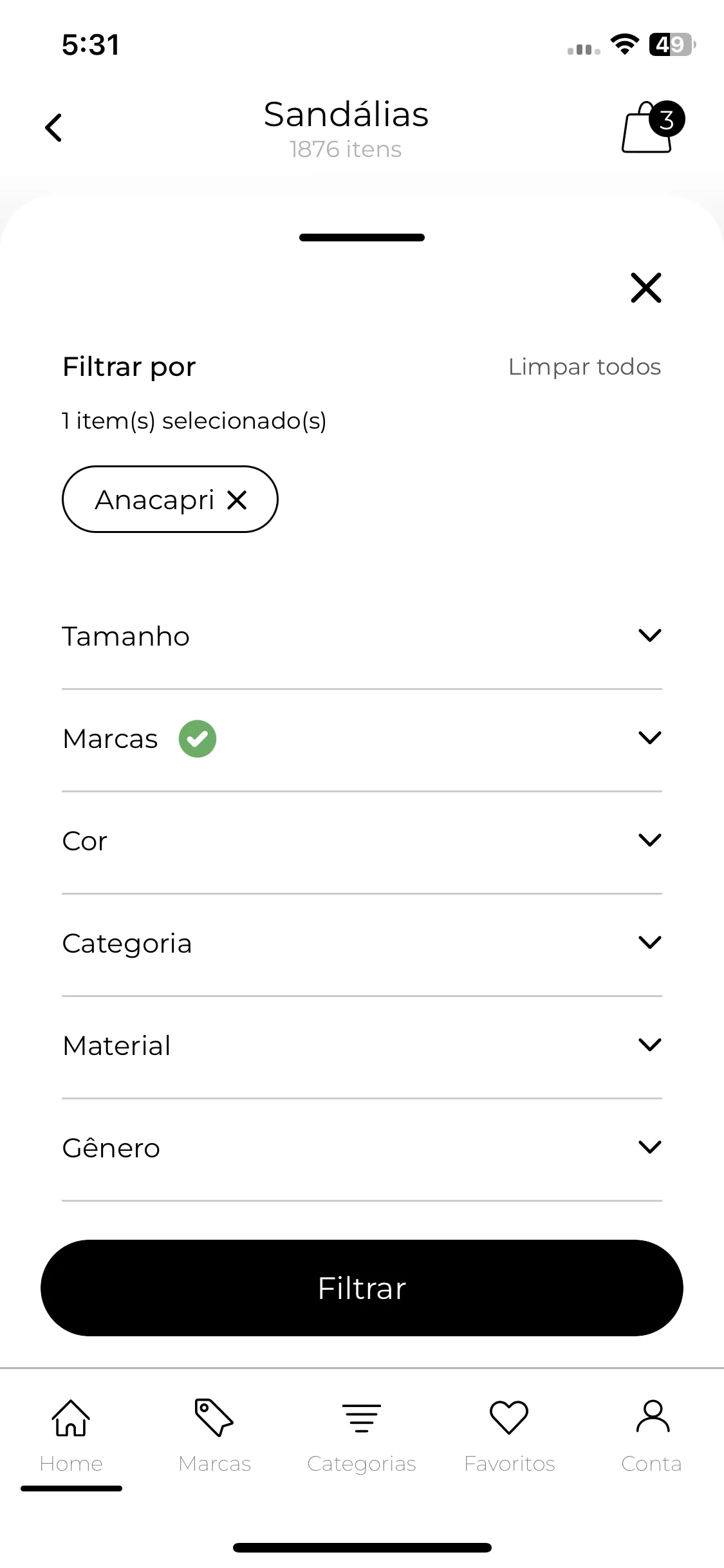
Task: Remove the Anacapri filter chip
Action: point(237,499)
